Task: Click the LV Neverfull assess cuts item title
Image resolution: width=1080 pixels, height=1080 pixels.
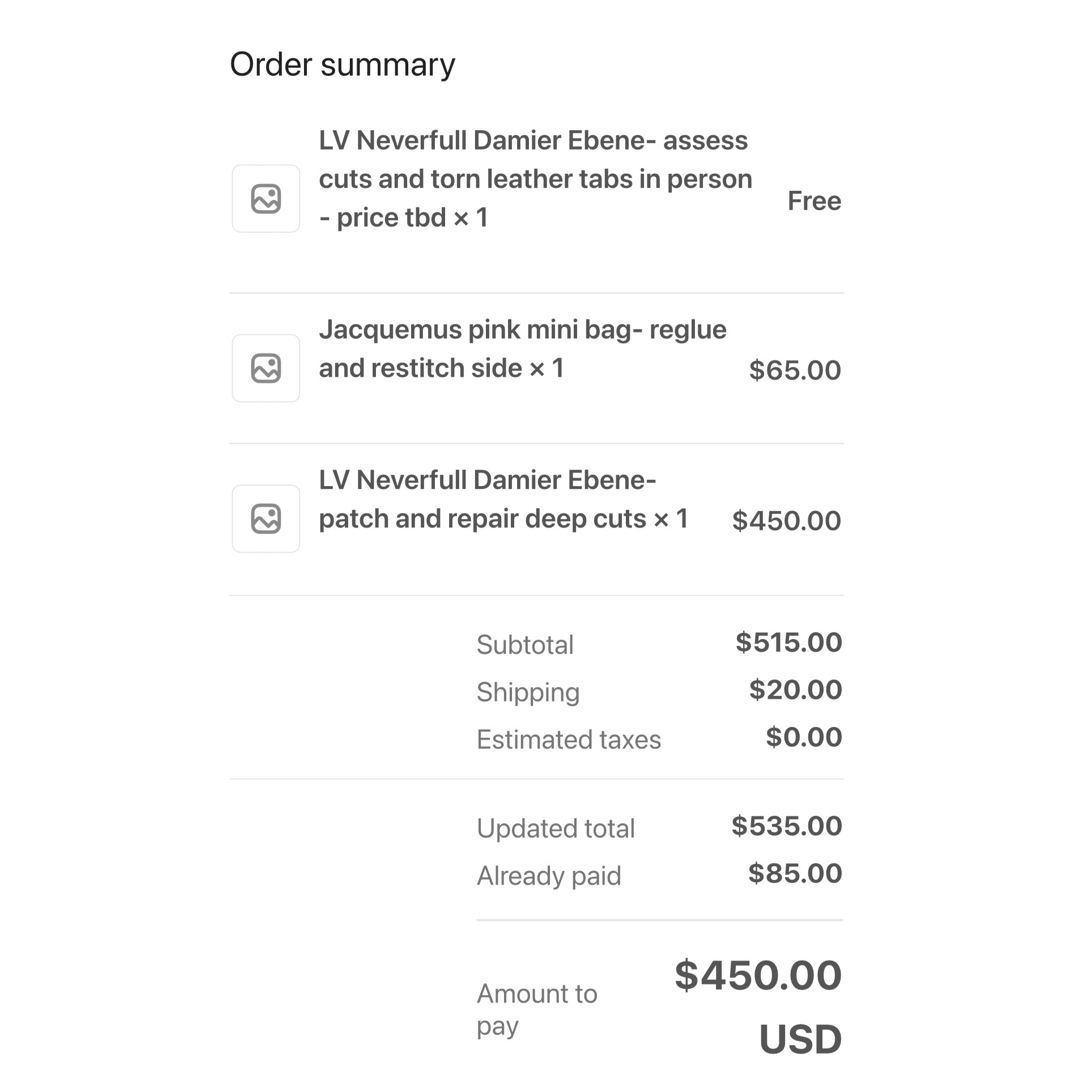Action: tap(535, 179)
